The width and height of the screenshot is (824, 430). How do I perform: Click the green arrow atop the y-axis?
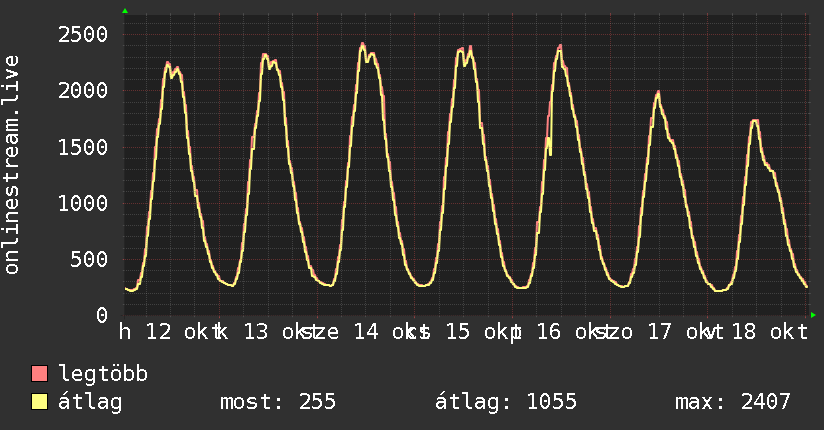(125, 11)
